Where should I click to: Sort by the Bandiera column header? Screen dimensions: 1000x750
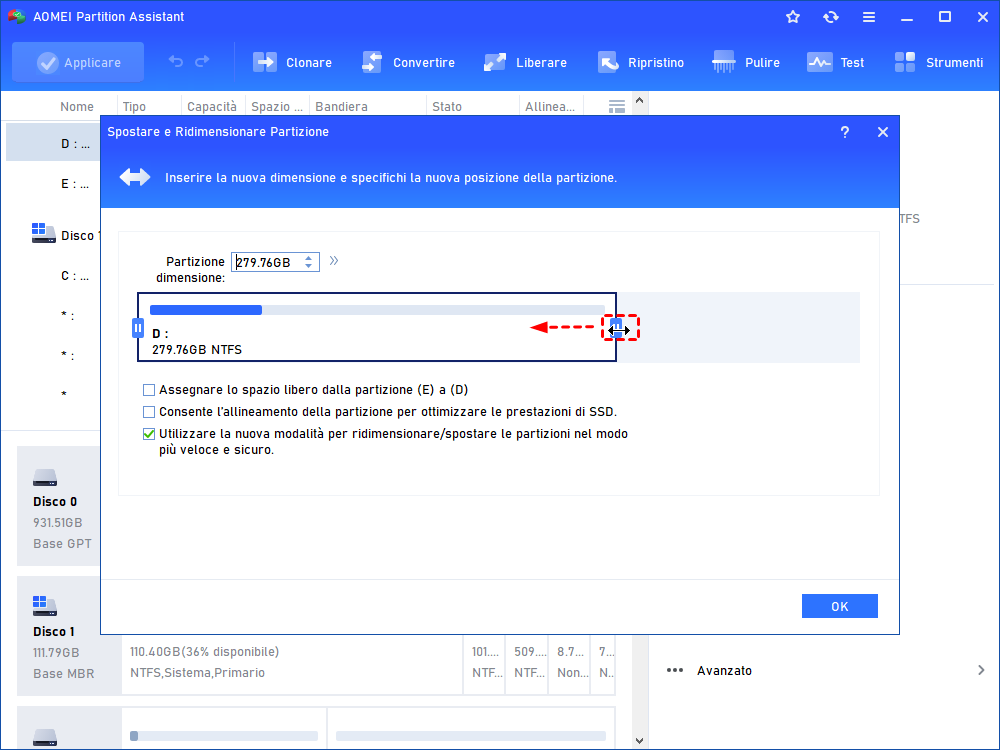[341, 107]
